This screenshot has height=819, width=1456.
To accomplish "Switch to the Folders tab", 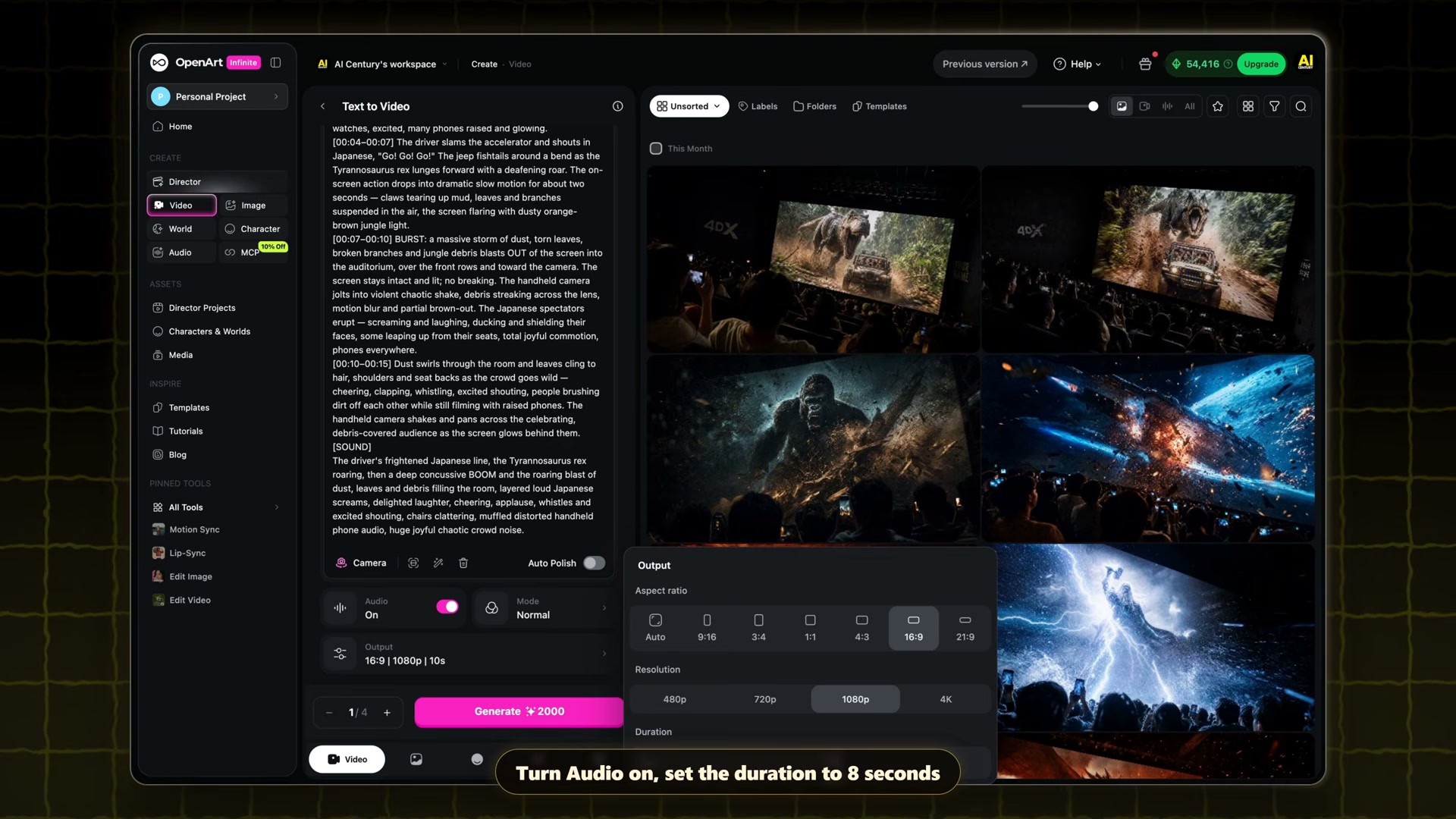I will (x=814, y=106).
